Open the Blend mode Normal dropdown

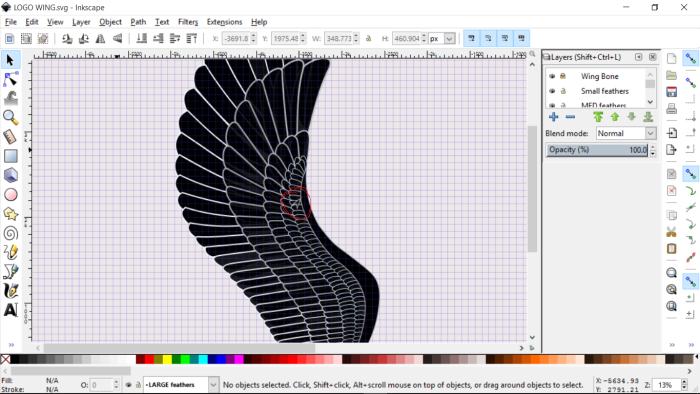pyautogui.click(x=650, y=133)
